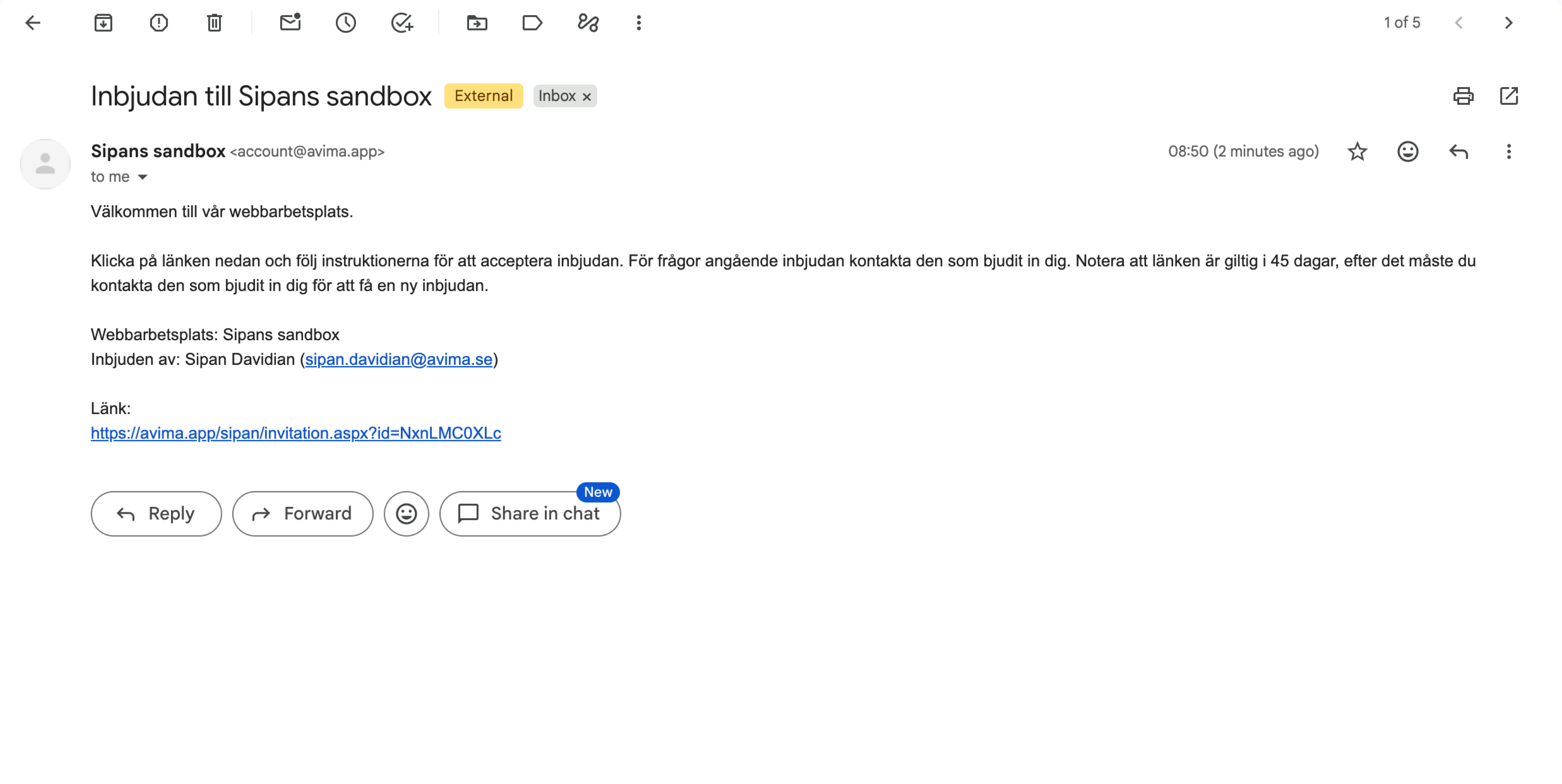Image resolution: width=1562 pixels, height=784 pixels.
Task: Click the email subject 'Inbjudan till Sipans sandbox'
Action: 261,96
